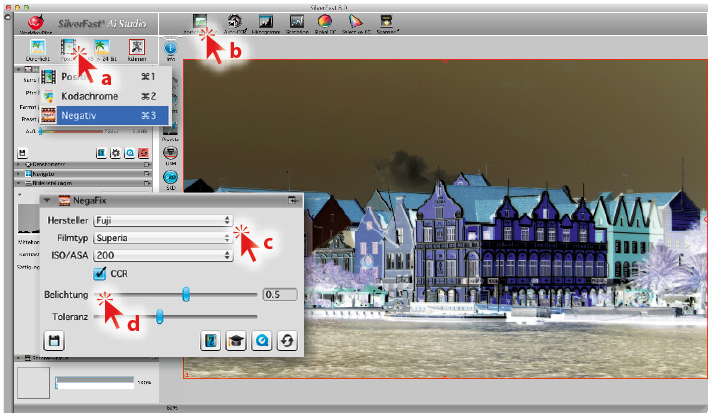Open the Selective CC tool

(x=356, y=20)
